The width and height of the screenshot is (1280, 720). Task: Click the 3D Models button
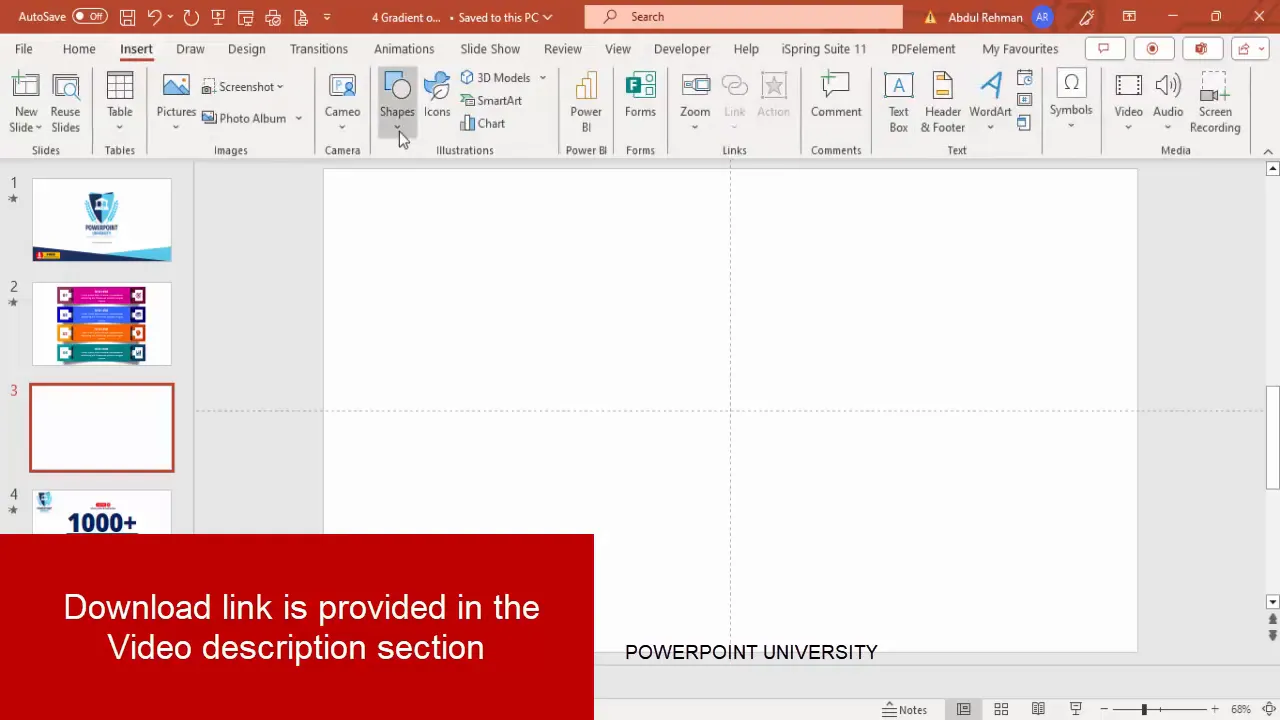pos(496,78)
